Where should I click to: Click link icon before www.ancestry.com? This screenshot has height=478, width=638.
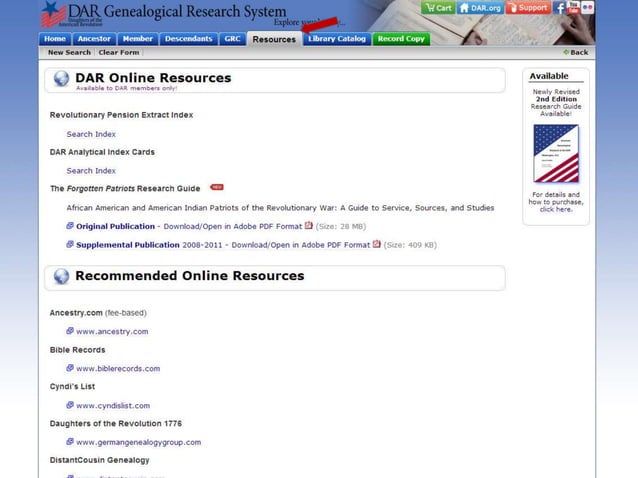coord(70,331)
